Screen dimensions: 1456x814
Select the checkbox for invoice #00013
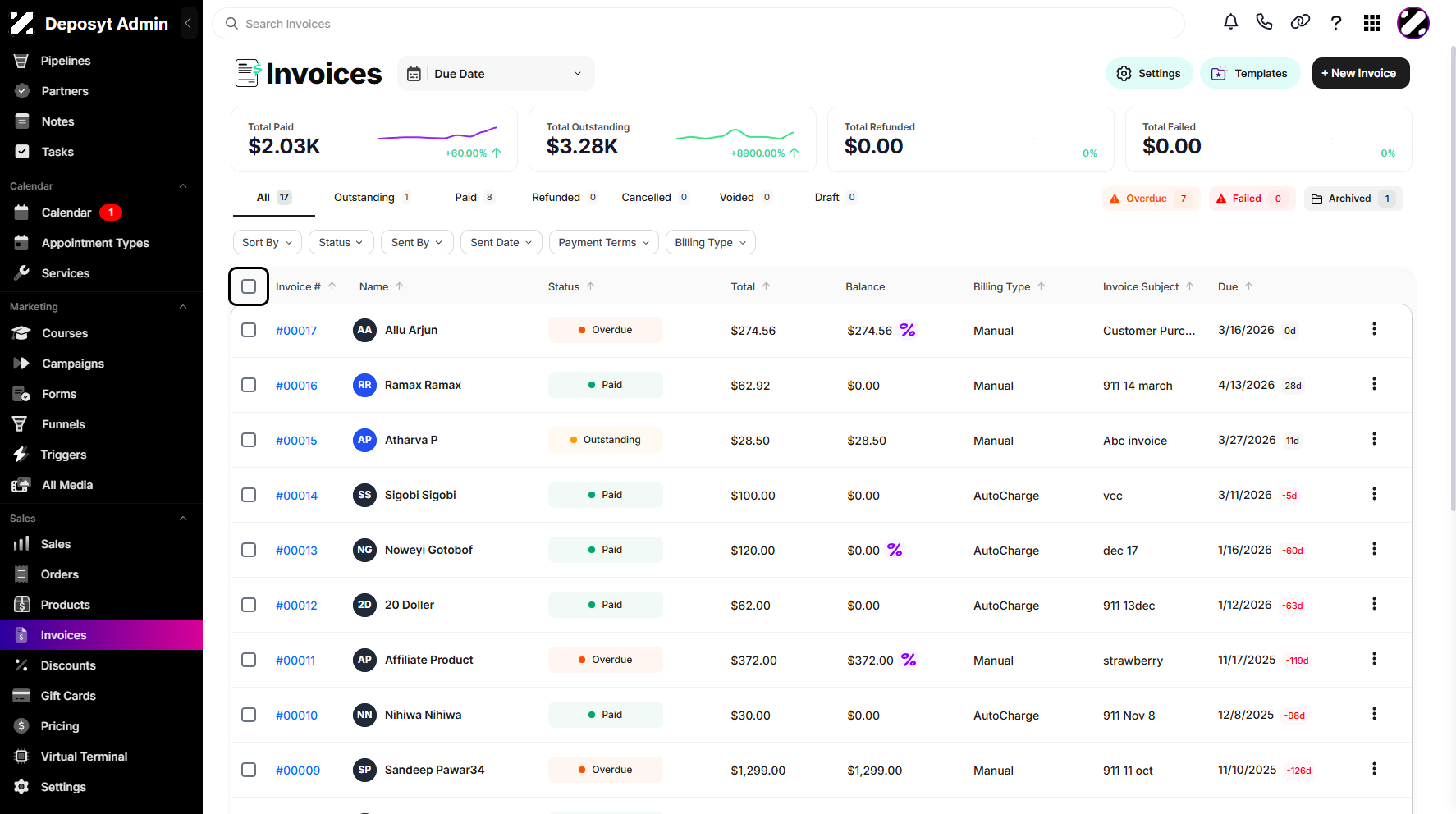[249, 550]
